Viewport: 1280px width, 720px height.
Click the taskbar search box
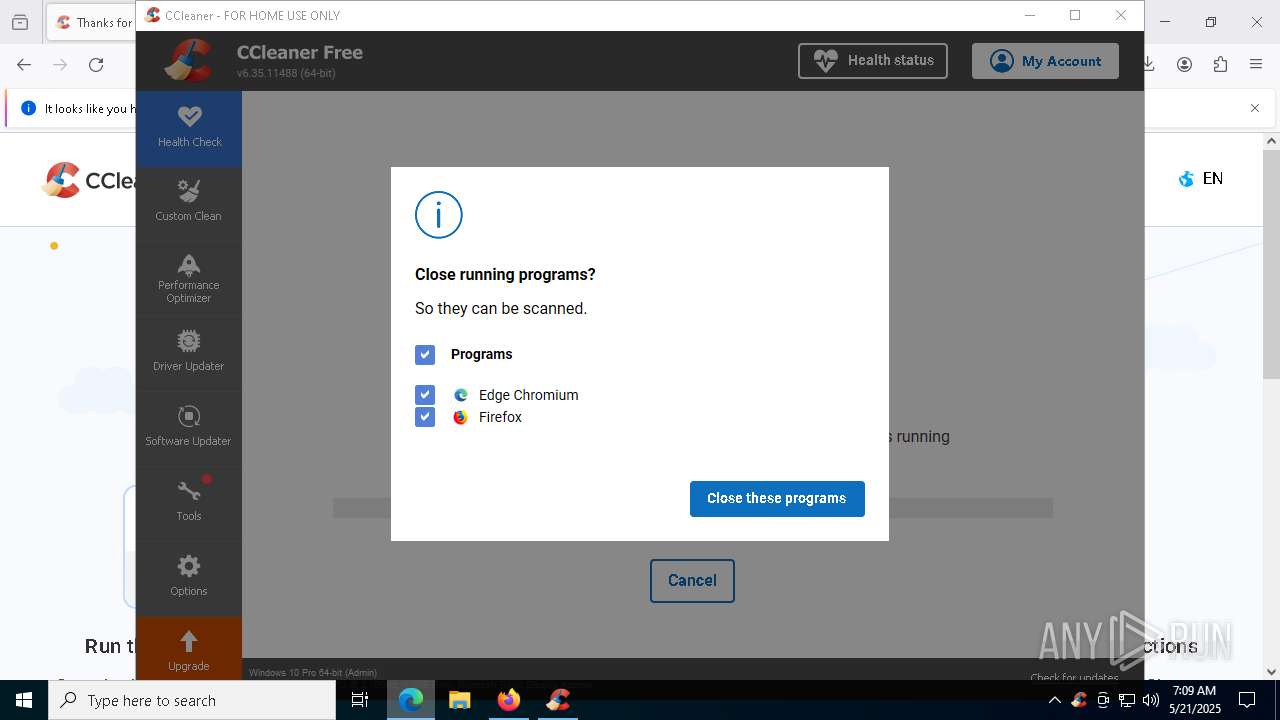(x=192, y=700)
